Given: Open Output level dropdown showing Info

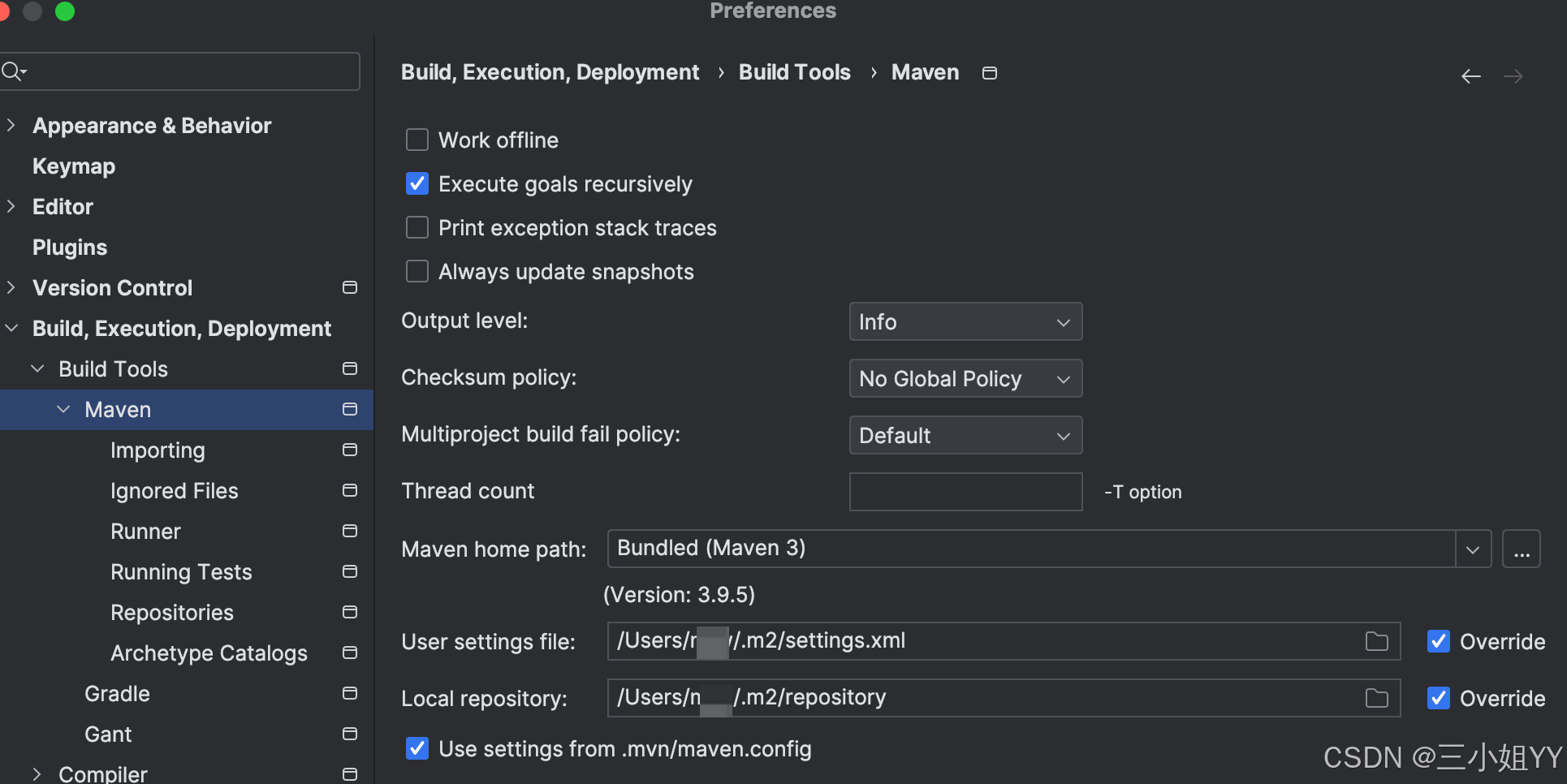Looking at the screenshot, I should pyautogui.click(x=965, y=322).
